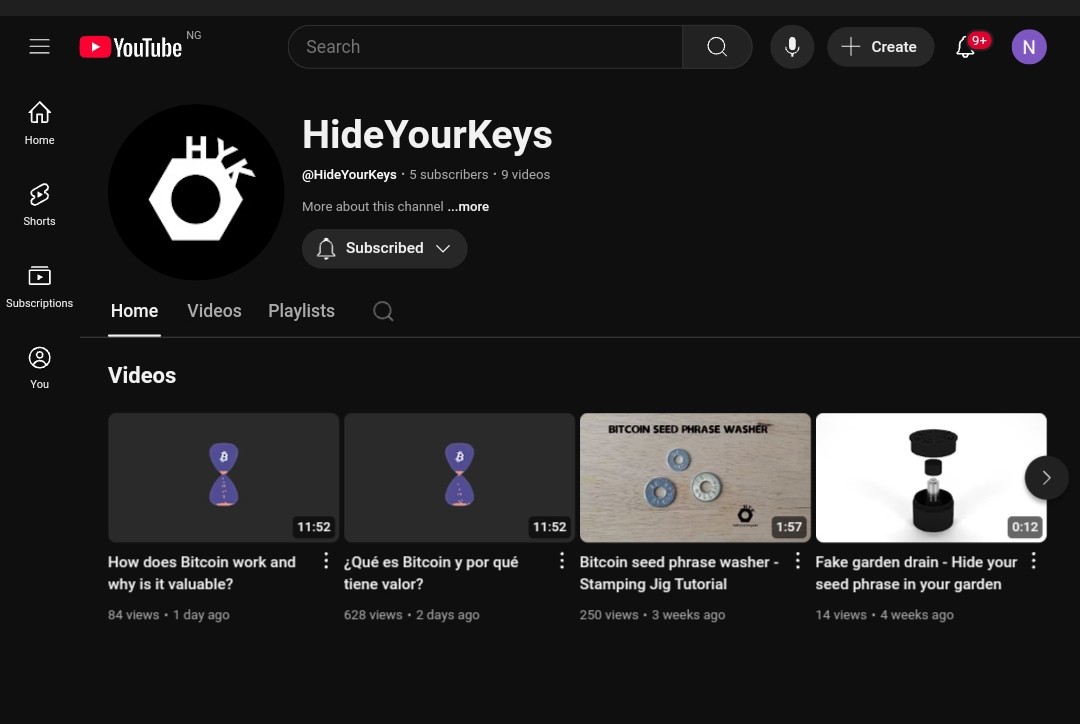Image resolution: width=1080 pixels, height=724 pixels.
Task: Open options for "¿Qué es Bitcoin" video
Action: (x=562, y=561)
